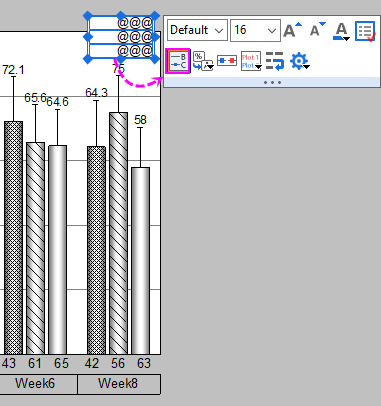Image resolution: width=381 pixels, height=406 pixels.
Task: Select the plain gradient bar above 63
Action: [140, 261]
